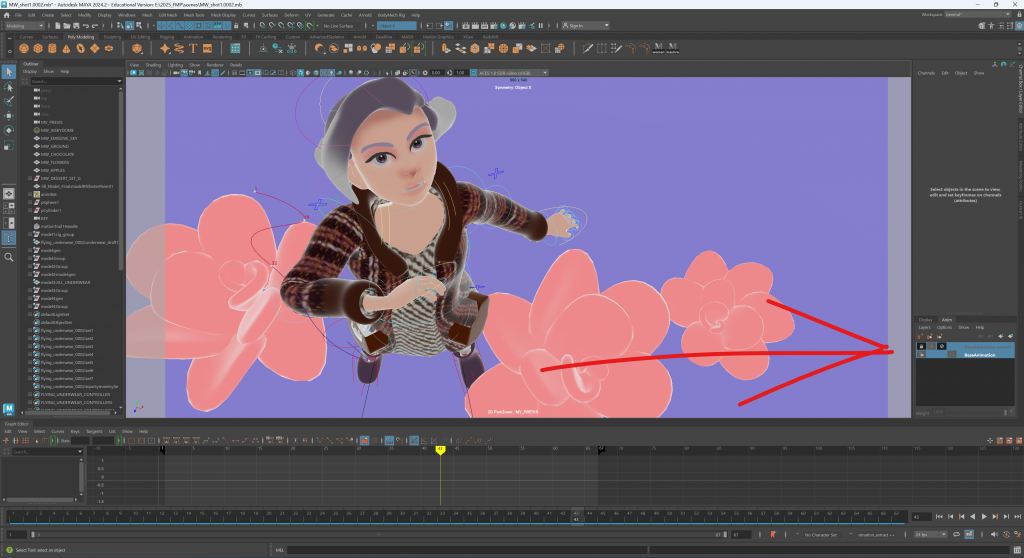Image resolution: width=1024 pixels, height=558 pixels.
Task: Select the arrow Select tool in the toolbox
Action: [x=9, y=71]
